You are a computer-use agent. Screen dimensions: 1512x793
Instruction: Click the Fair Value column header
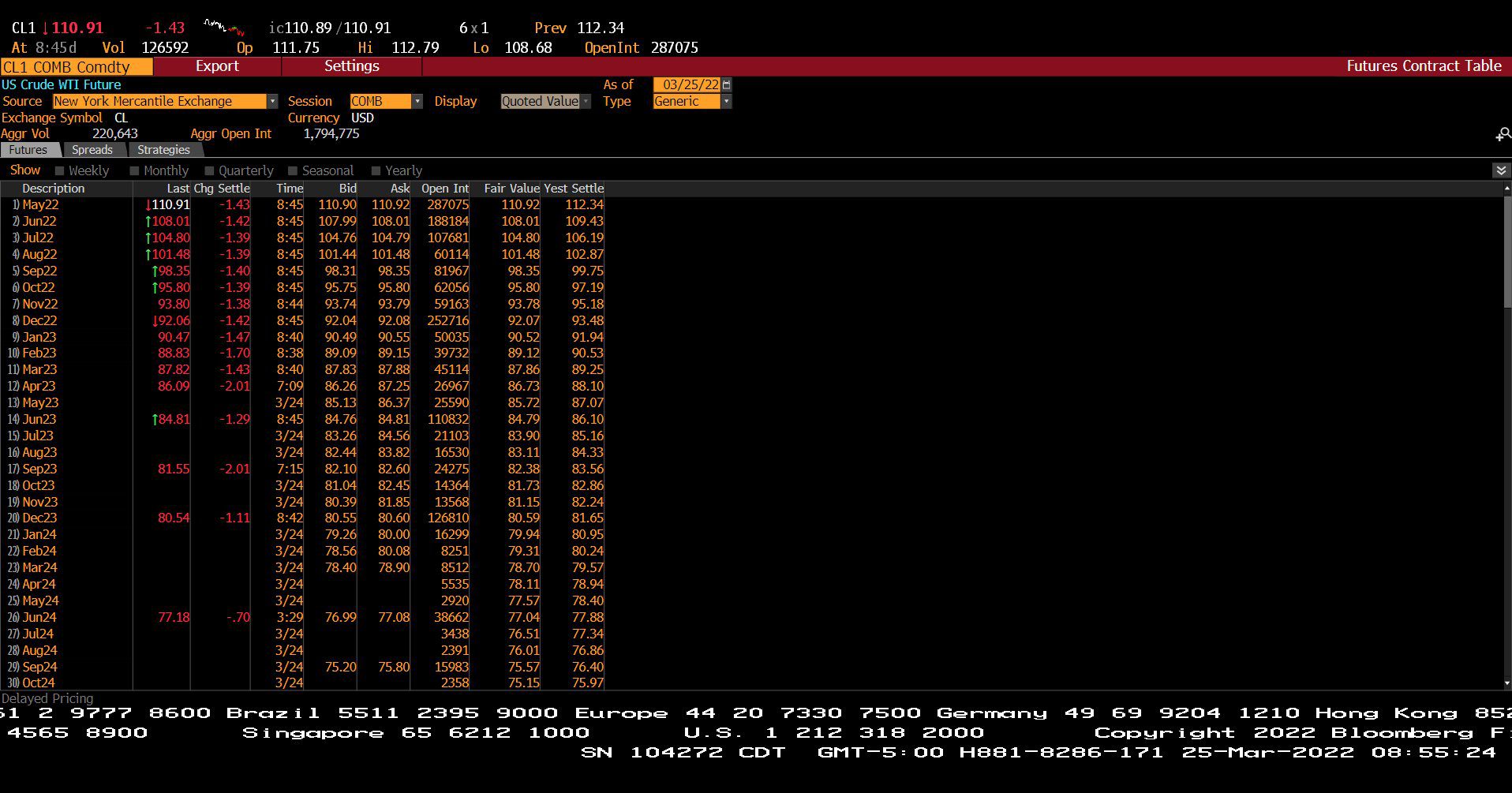pos(511,189)
